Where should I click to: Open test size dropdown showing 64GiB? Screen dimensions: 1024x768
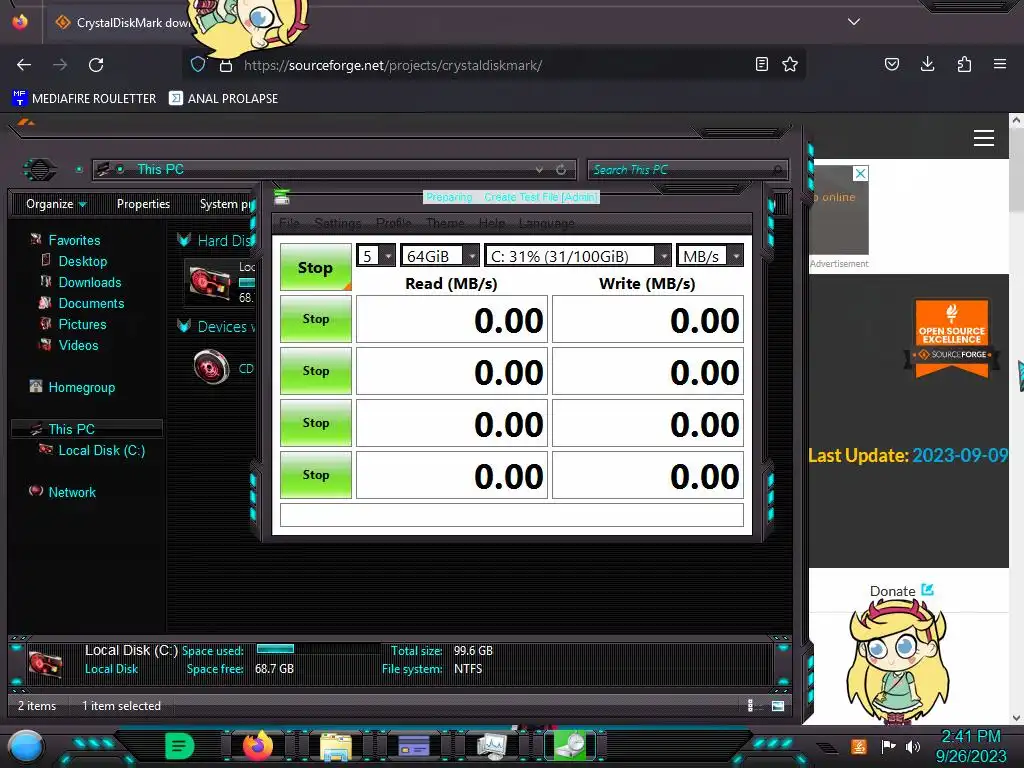(440, 255)
